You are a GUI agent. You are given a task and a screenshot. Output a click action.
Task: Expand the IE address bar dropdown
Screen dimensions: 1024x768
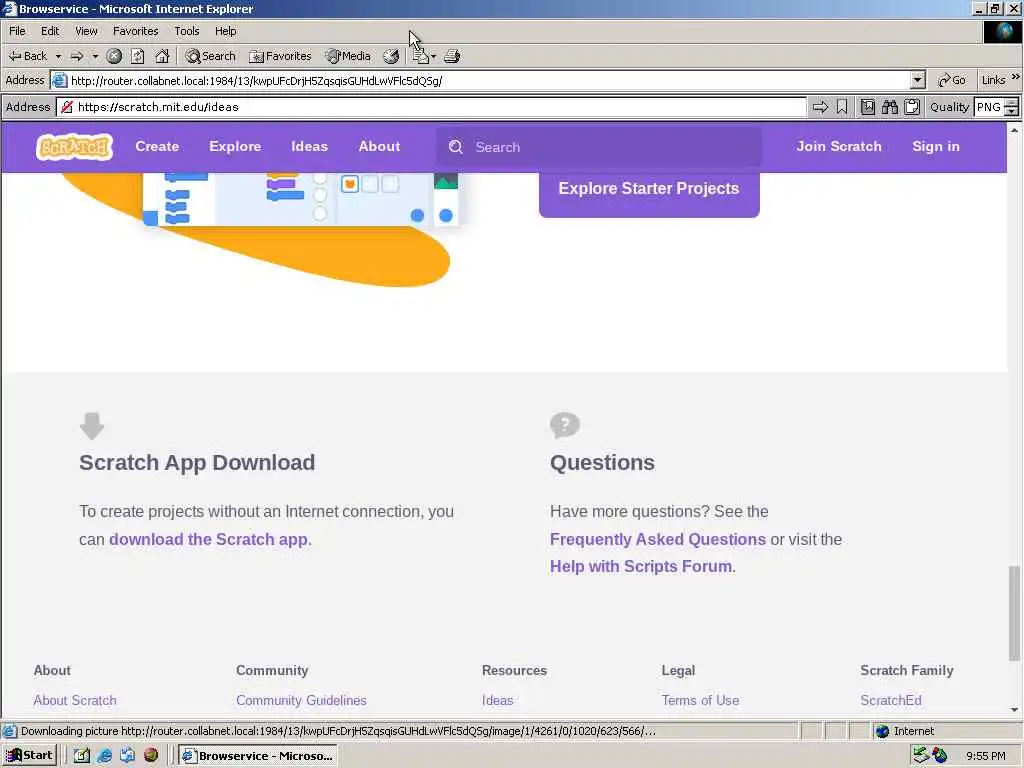(x=918, y=80)
